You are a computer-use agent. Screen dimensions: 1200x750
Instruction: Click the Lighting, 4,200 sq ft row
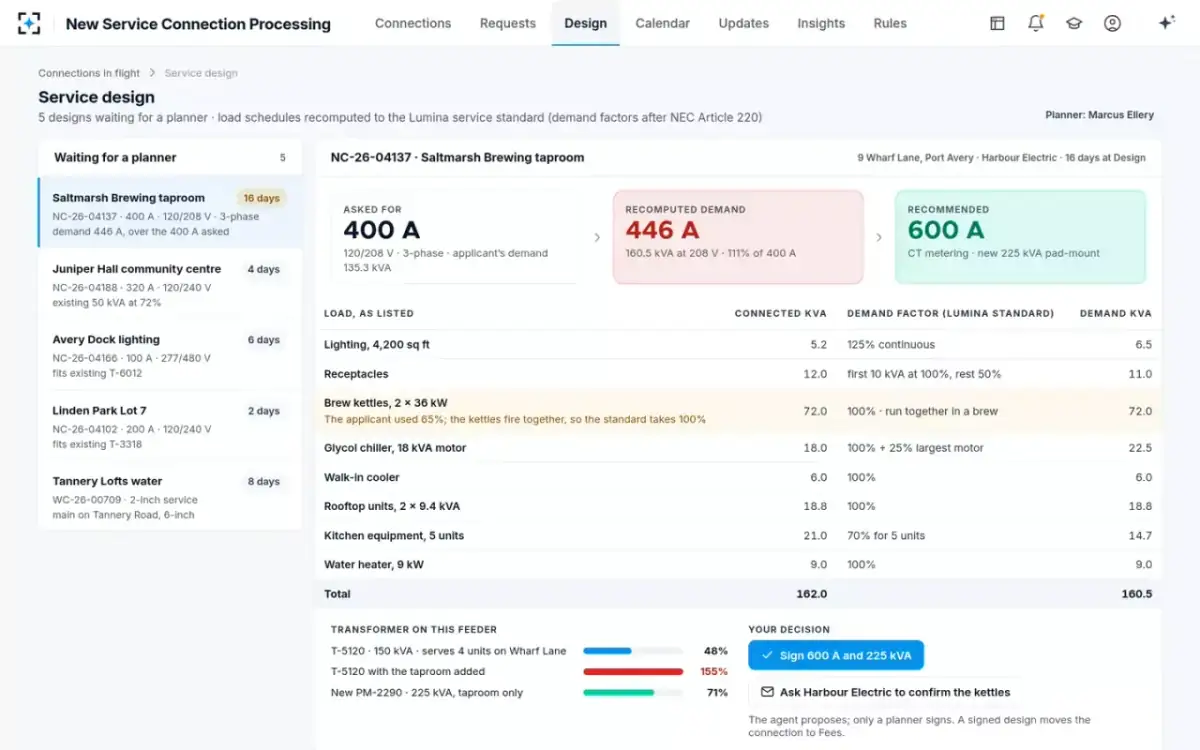(x=738, y=344)
